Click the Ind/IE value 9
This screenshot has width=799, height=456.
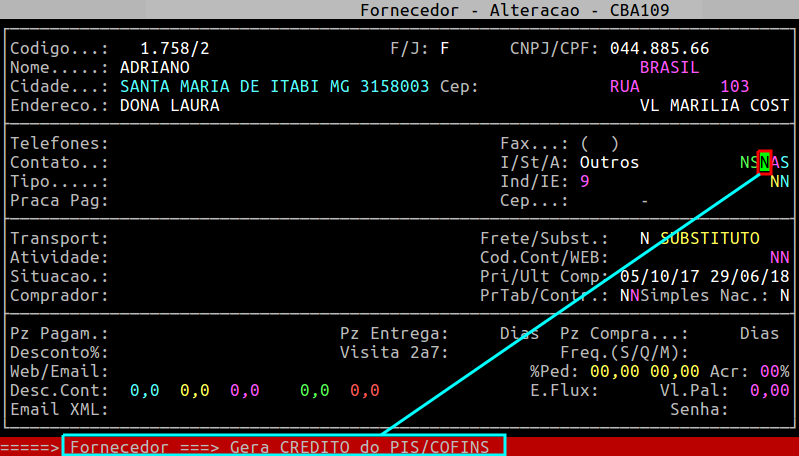584,181
